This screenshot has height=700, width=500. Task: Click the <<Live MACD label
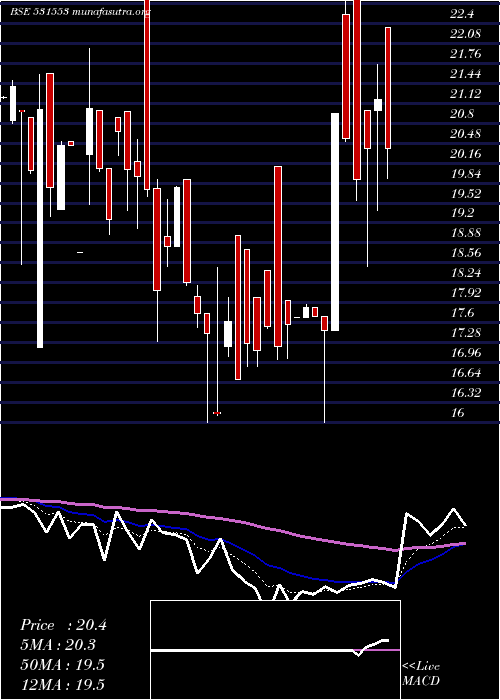click(421, 673)
